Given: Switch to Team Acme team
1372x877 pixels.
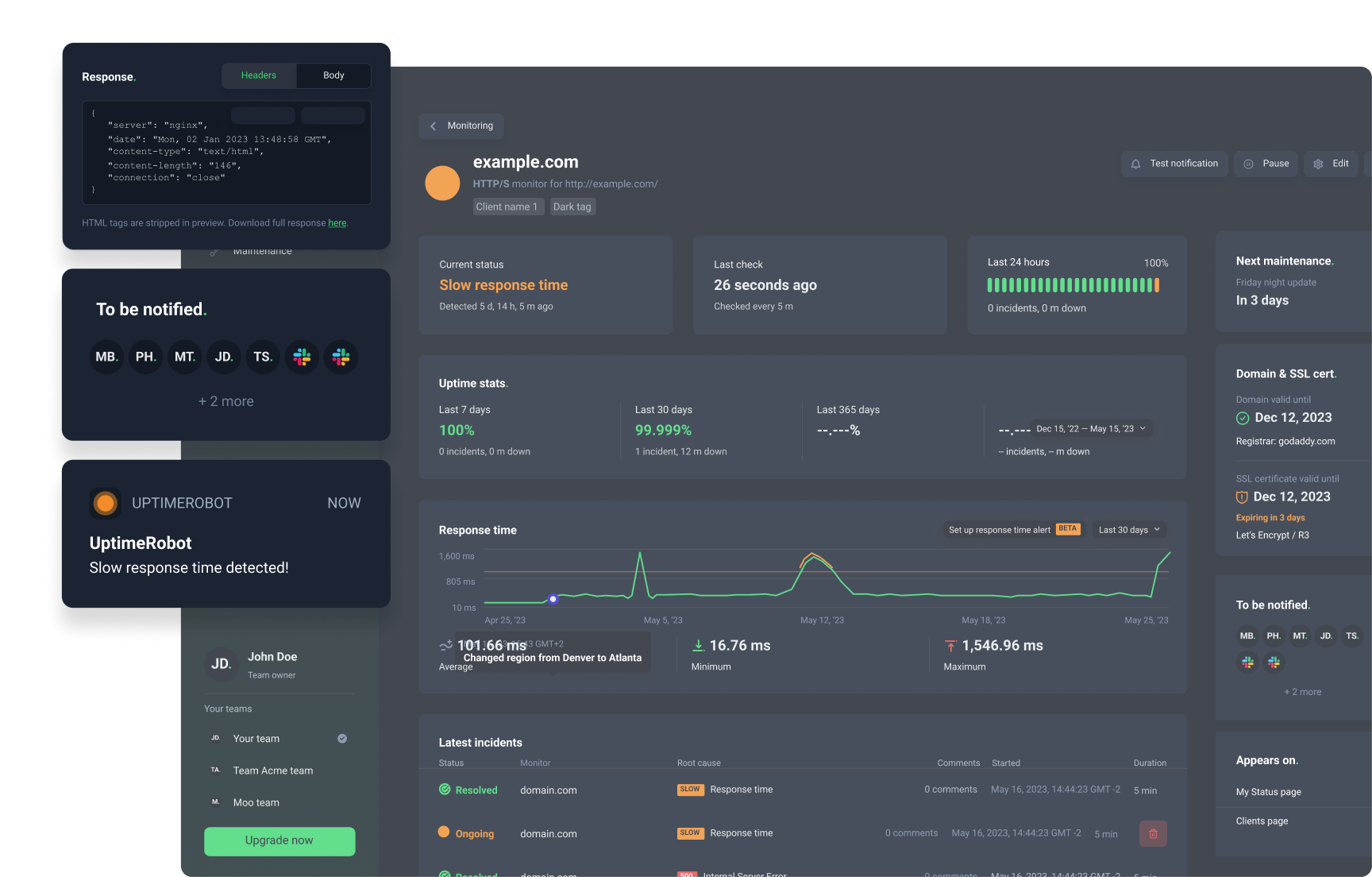Looking at the screenshot, I should coord(272,771).
